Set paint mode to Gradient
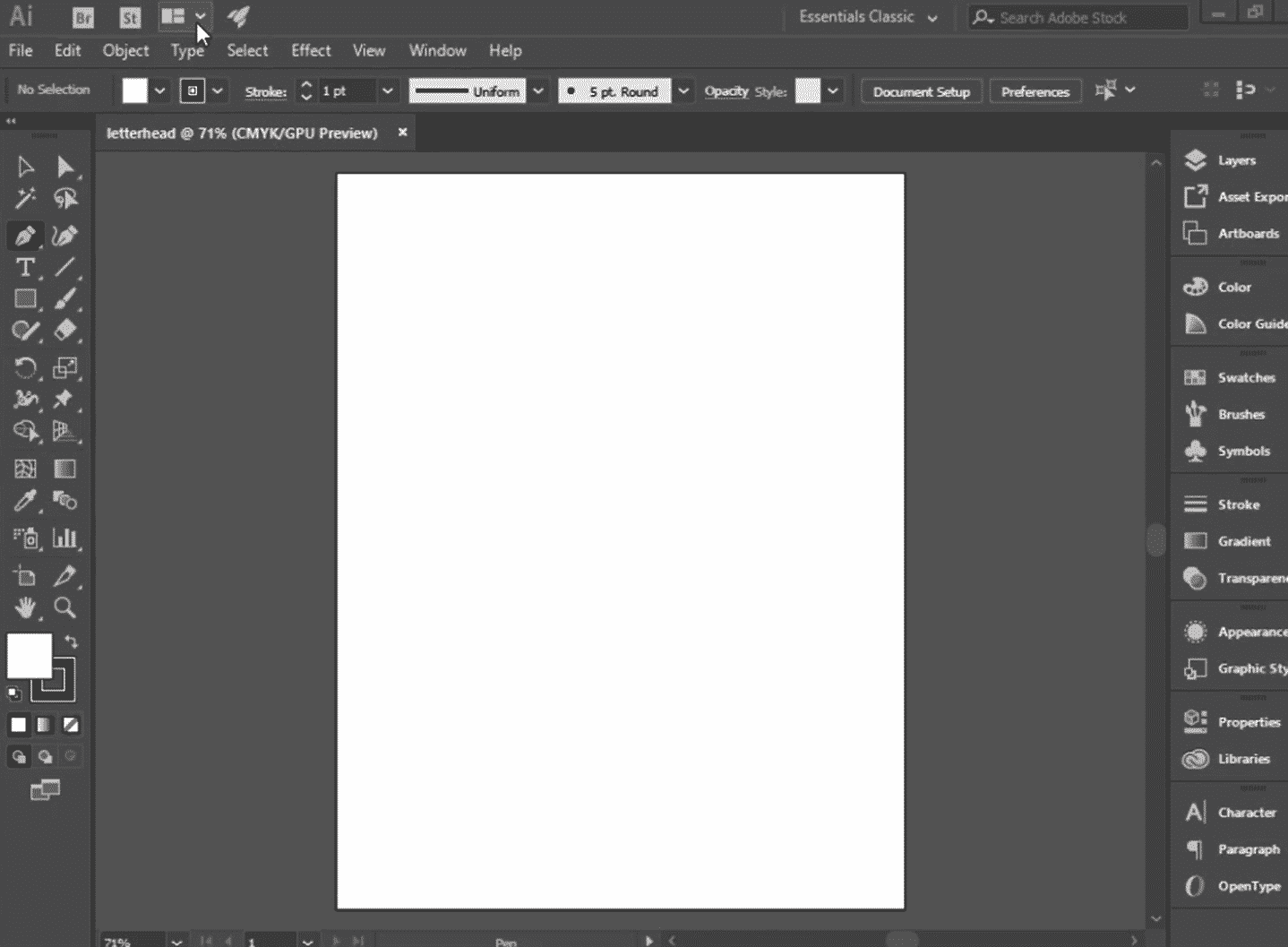1288x947 pixels. pyautogui.click(x=44, y=725)
